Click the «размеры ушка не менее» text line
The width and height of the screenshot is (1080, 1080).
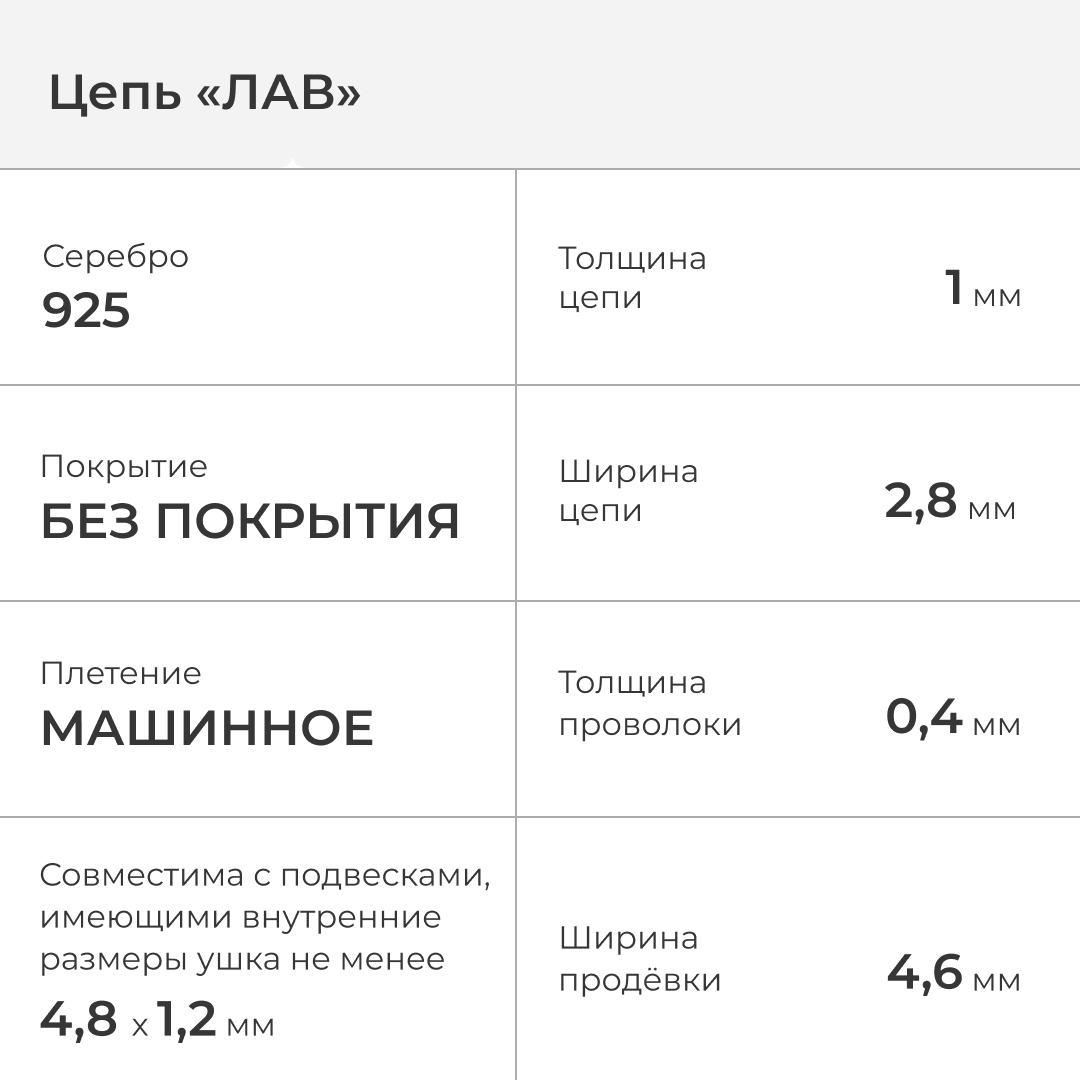243,959
